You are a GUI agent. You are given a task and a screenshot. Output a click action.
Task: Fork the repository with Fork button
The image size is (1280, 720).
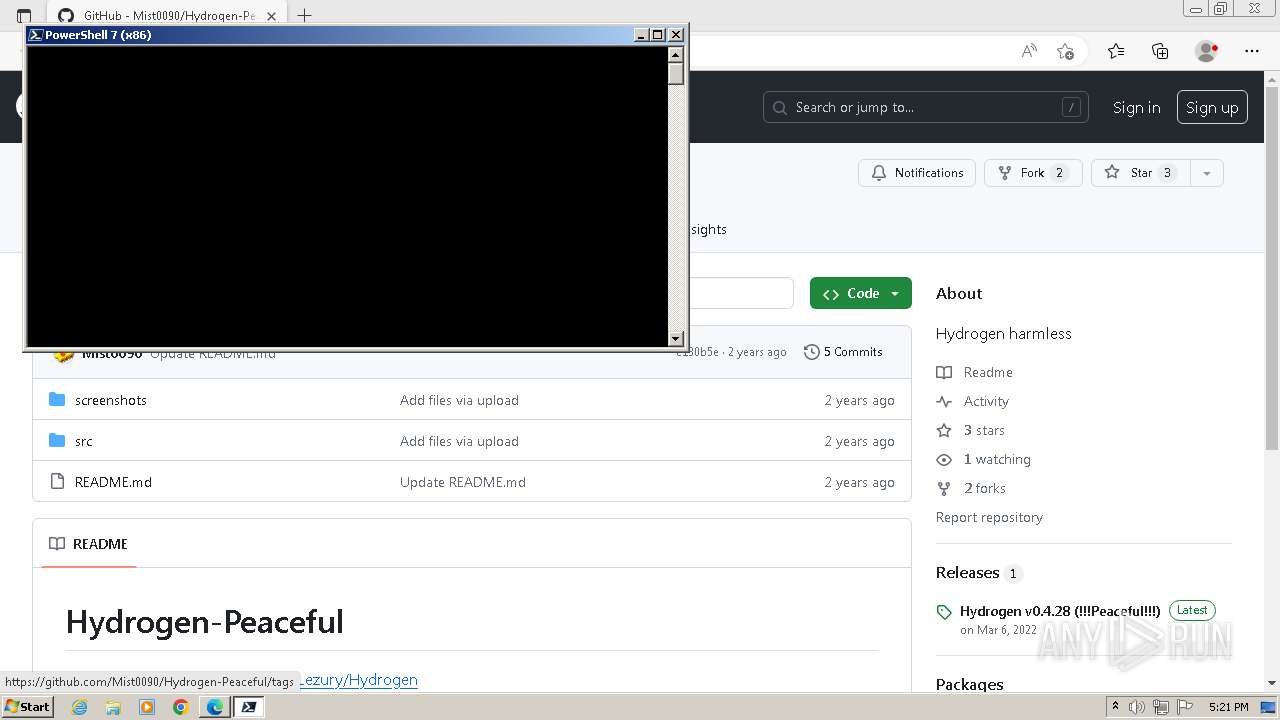(1033, 173)
